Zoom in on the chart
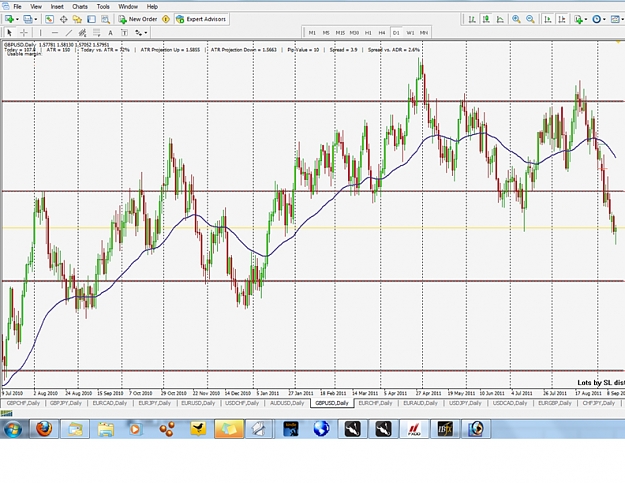Viewport: 625px width, 483px height. [x=516, y=19]
